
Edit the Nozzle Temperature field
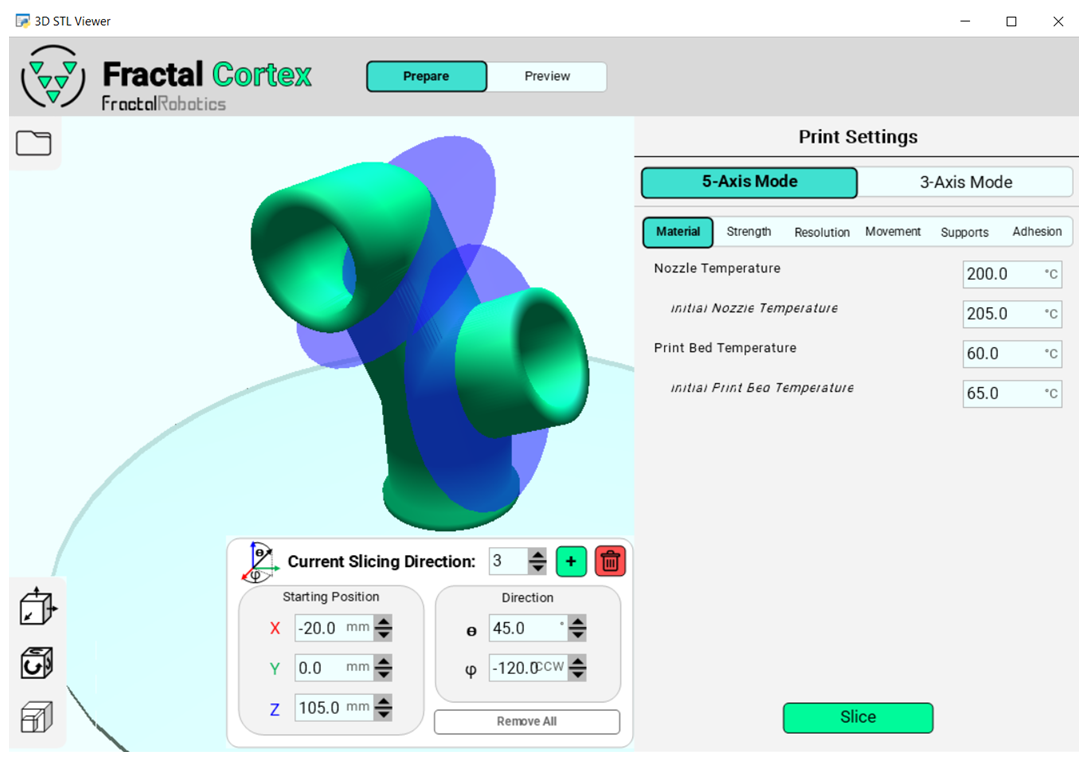[1012, 274]
